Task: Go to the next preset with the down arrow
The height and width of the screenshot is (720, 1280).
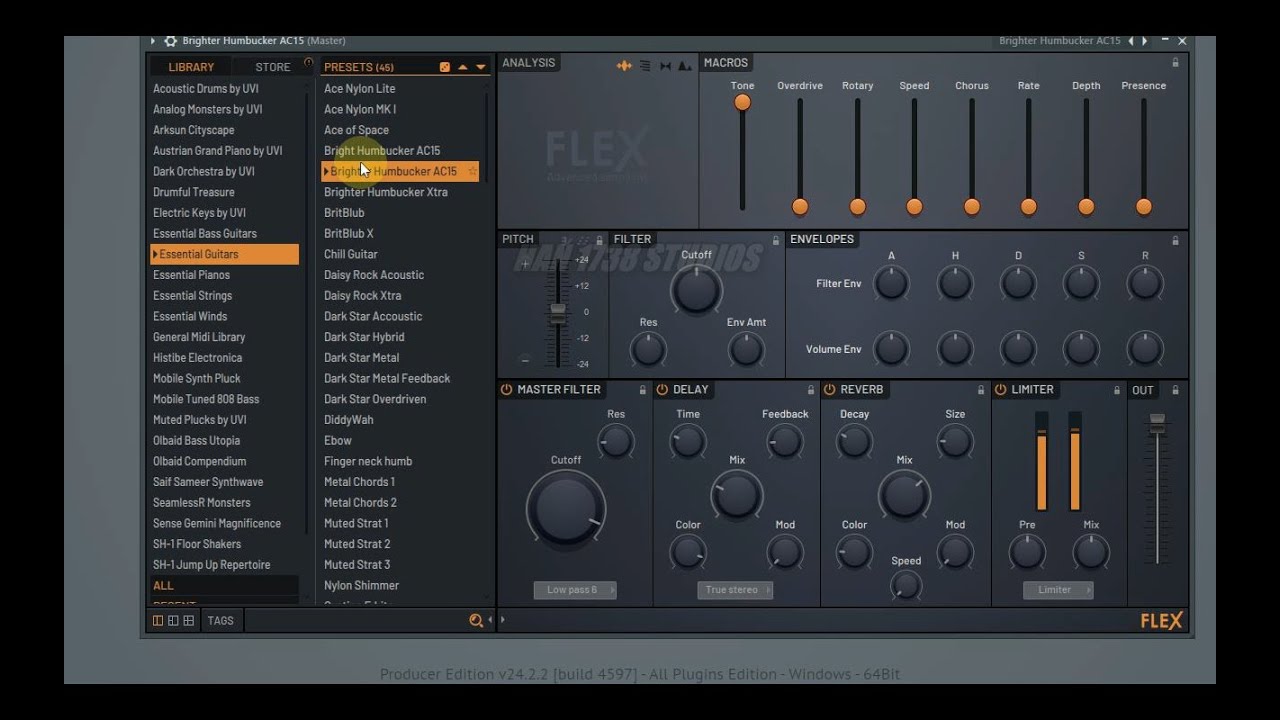Action: click(480, 67)
